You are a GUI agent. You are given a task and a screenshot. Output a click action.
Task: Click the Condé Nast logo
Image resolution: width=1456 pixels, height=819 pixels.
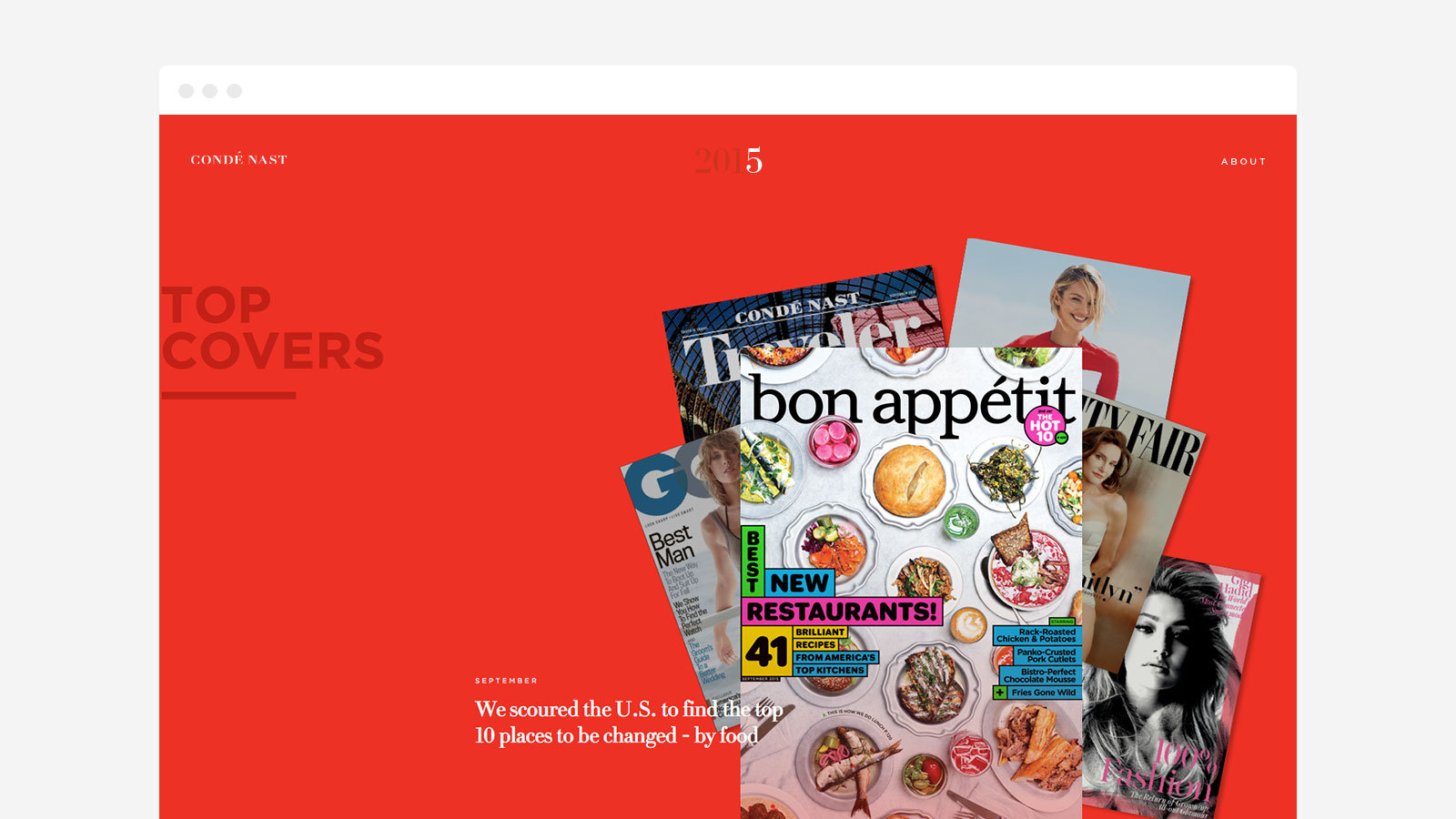pos(238,159)
